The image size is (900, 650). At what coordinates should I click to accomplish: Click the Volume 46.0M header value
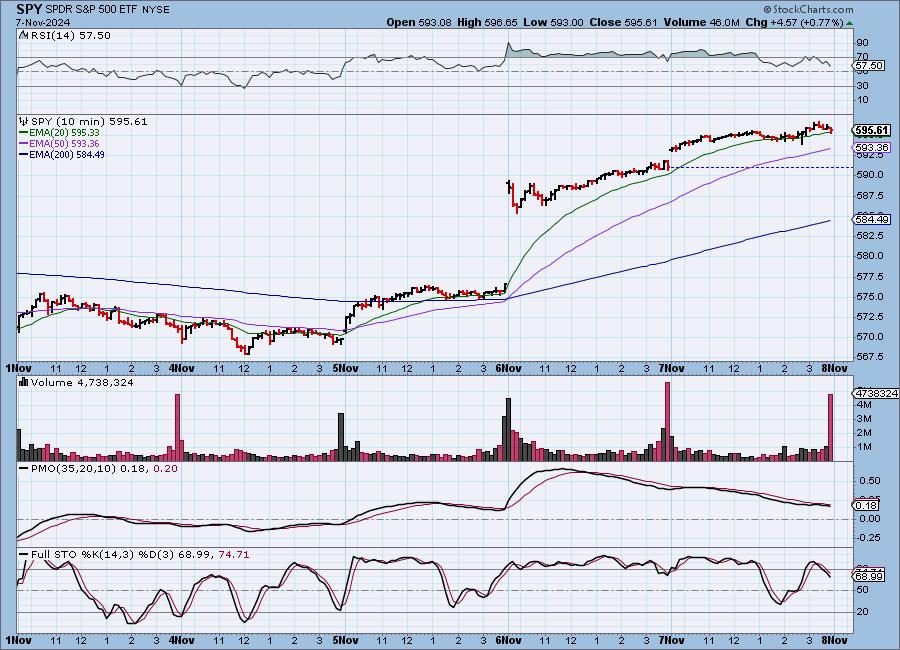coord(701,22)
